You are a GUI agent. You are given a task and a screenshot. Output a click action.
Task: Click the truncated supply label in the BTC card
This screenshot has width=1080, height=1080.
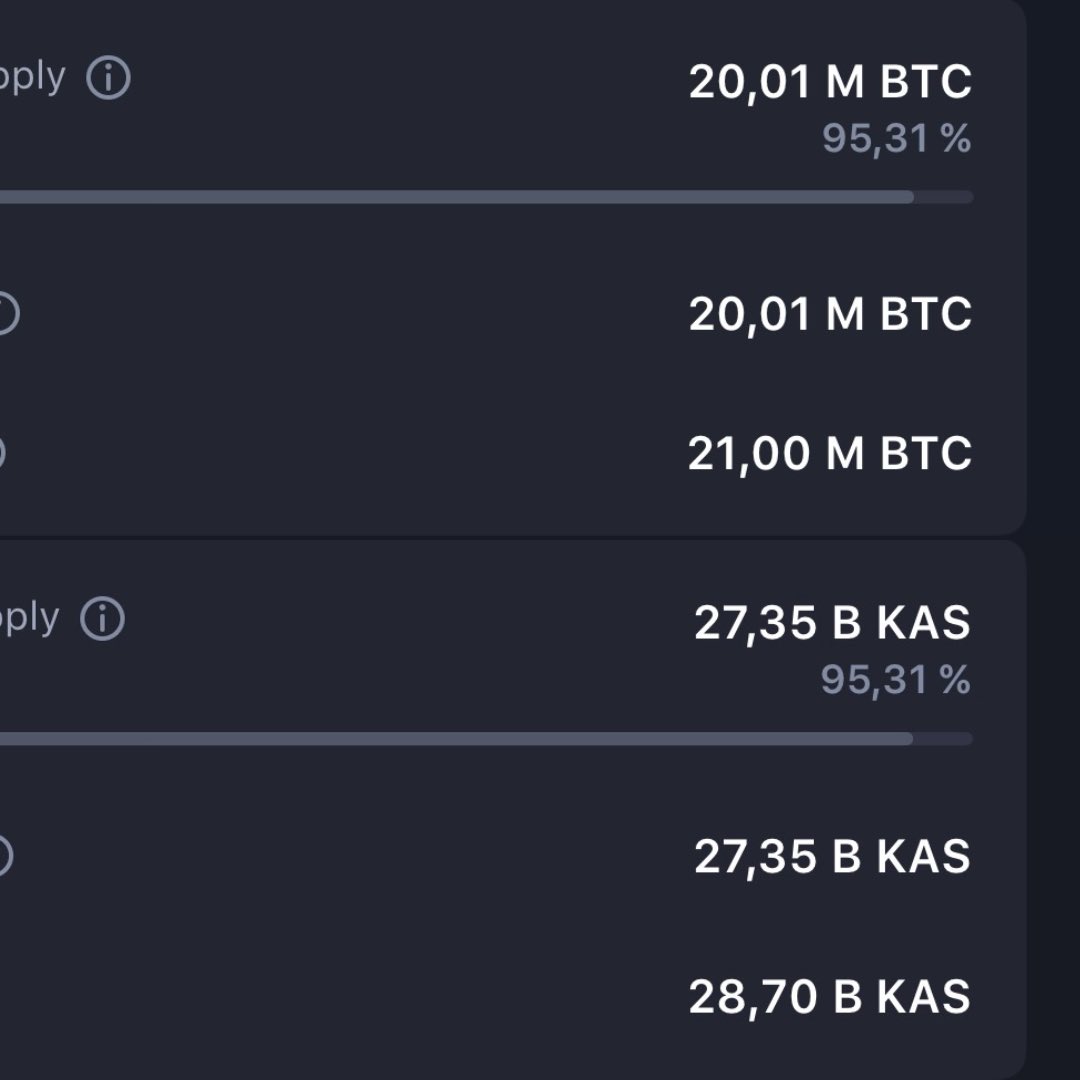(x=30, y=77)
